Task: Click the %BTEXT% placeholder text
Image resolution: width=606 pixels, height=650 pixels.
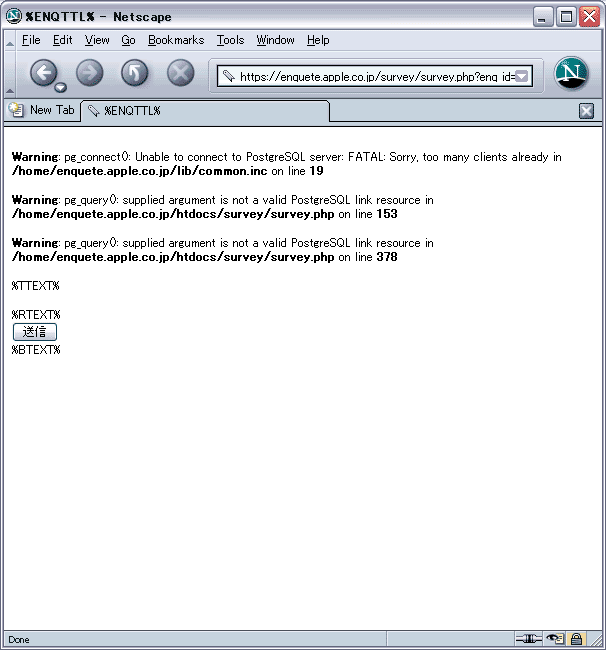Action: pos(36,350)
